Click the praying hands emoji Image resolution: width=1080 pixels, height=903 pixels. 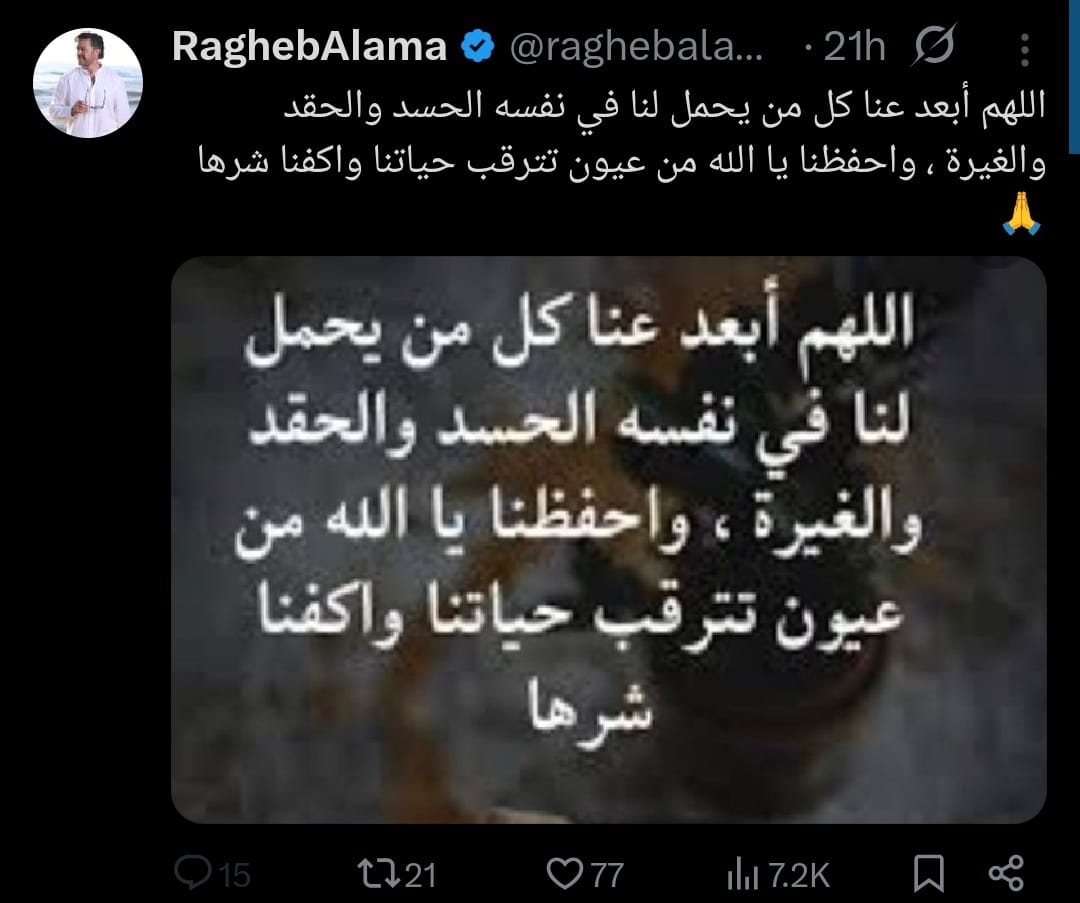pyautogui.click(x=1022, y=214)
